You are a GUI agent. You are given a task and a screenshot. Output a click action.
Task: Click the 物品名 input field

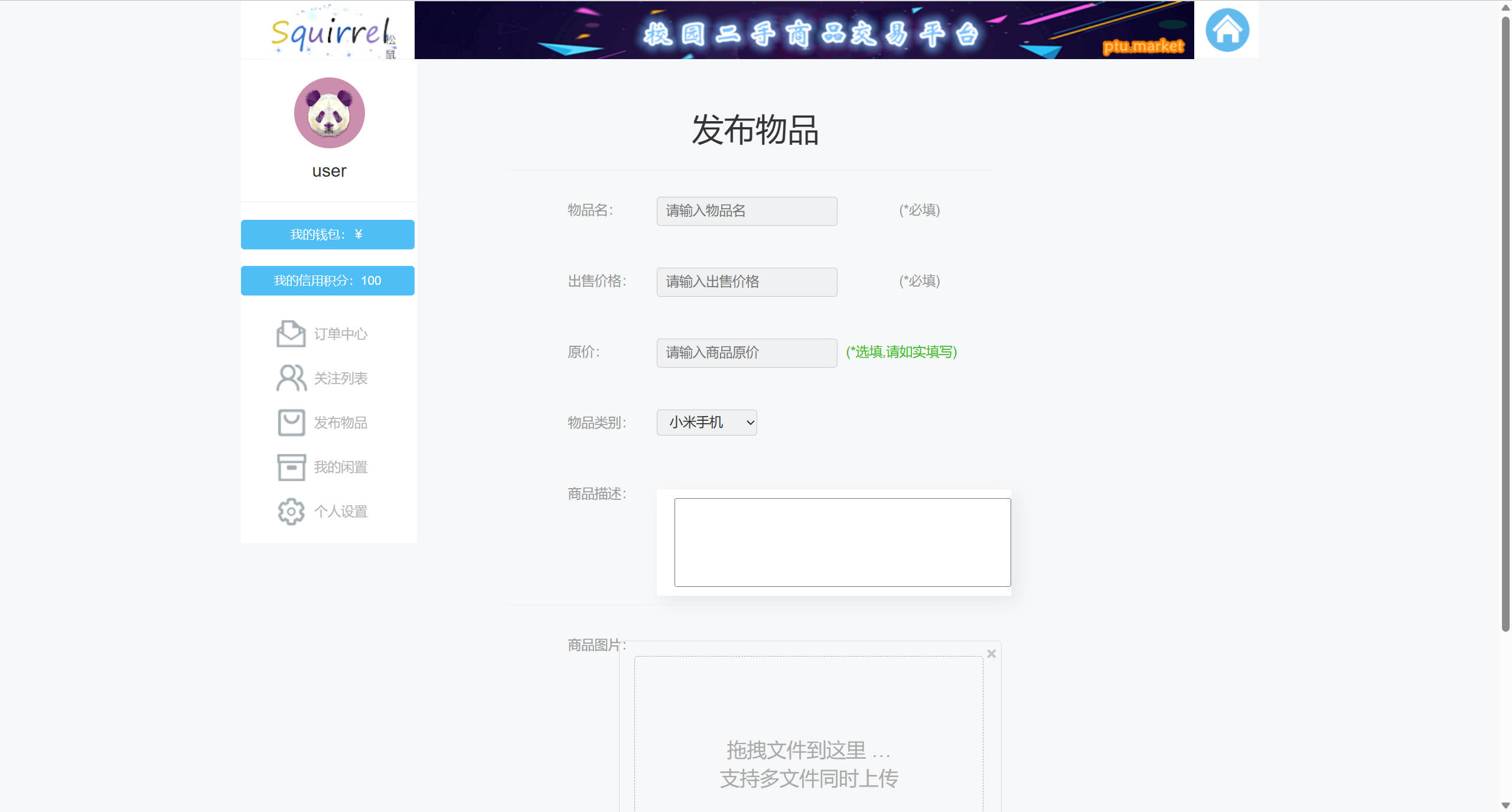click(x=746, y=210)
